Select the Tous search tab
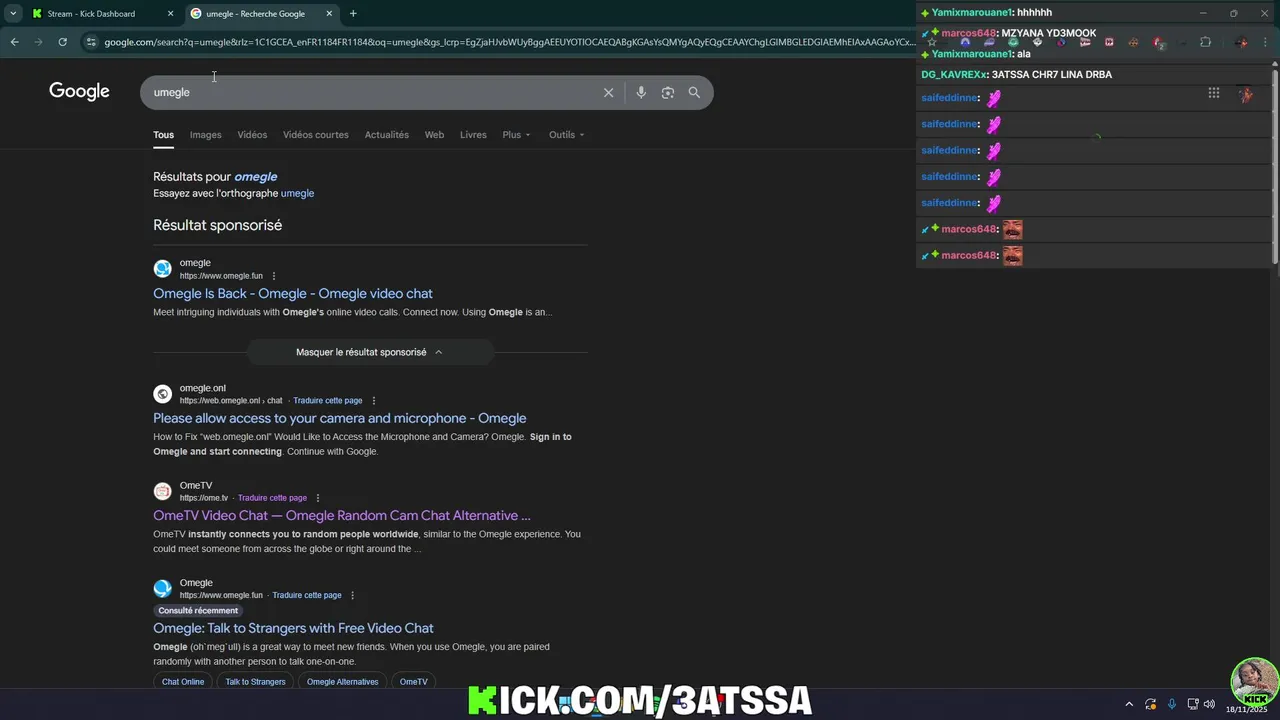The width and height of the screenshot is (1280, 720). click(x=163, y=135)
